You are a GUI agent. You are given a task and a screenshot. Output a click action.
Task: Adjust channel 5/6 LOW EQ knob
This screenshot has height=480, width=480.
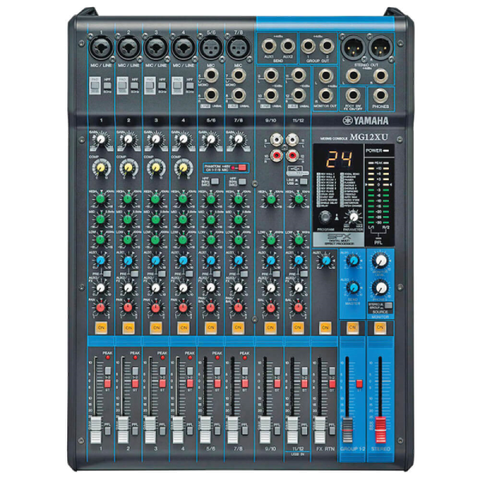pos(211,239)
